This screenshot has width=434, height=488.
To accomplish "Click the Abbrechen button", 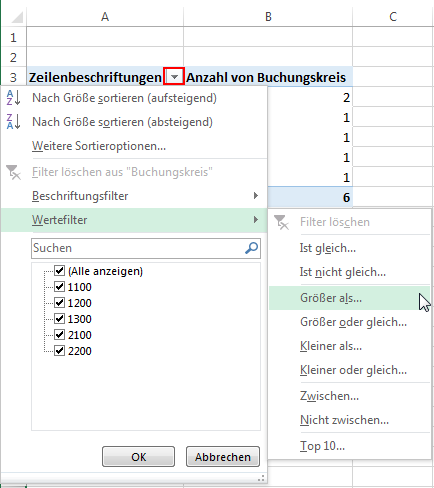I will pos(223,457).
